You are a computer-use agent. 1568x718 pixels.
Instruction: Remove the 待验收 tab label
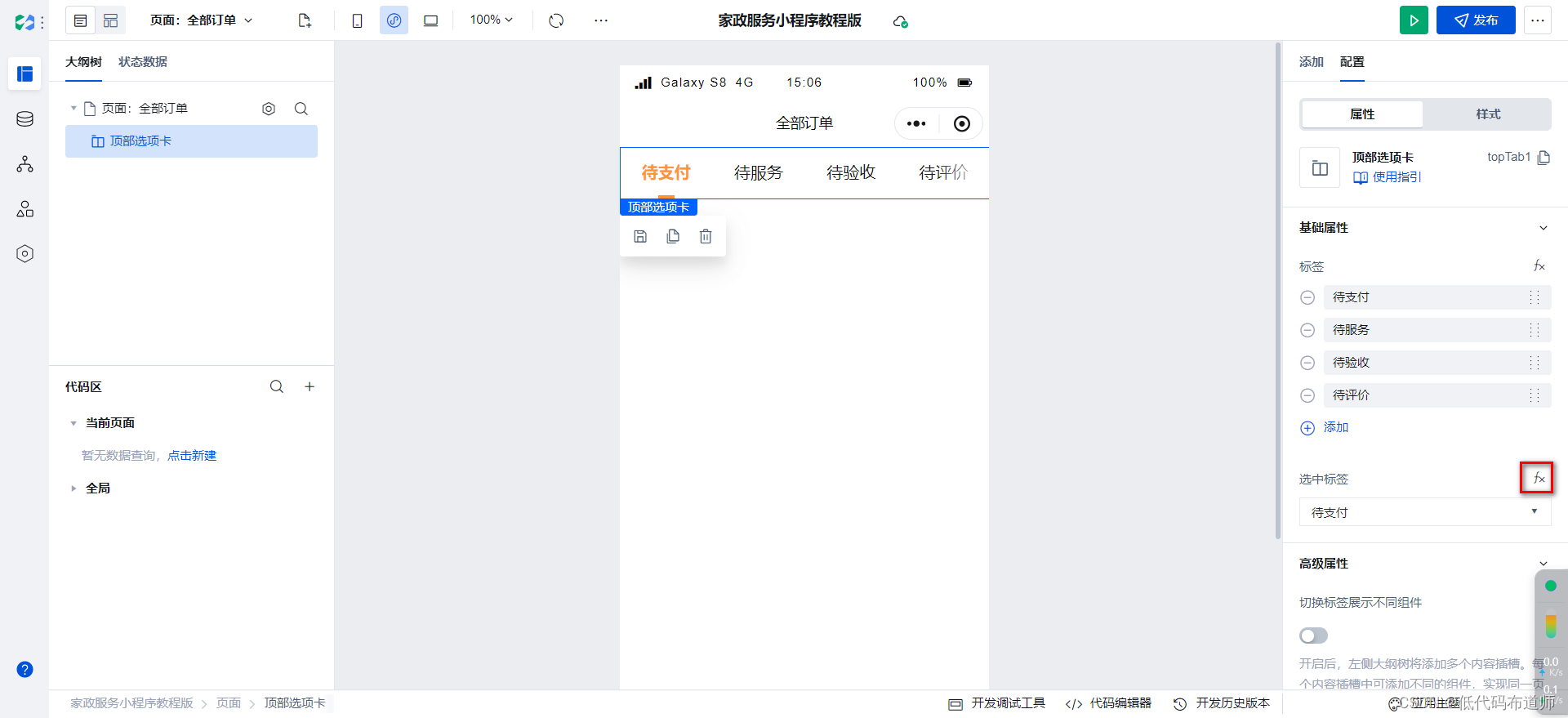(x=1307, y=363)
